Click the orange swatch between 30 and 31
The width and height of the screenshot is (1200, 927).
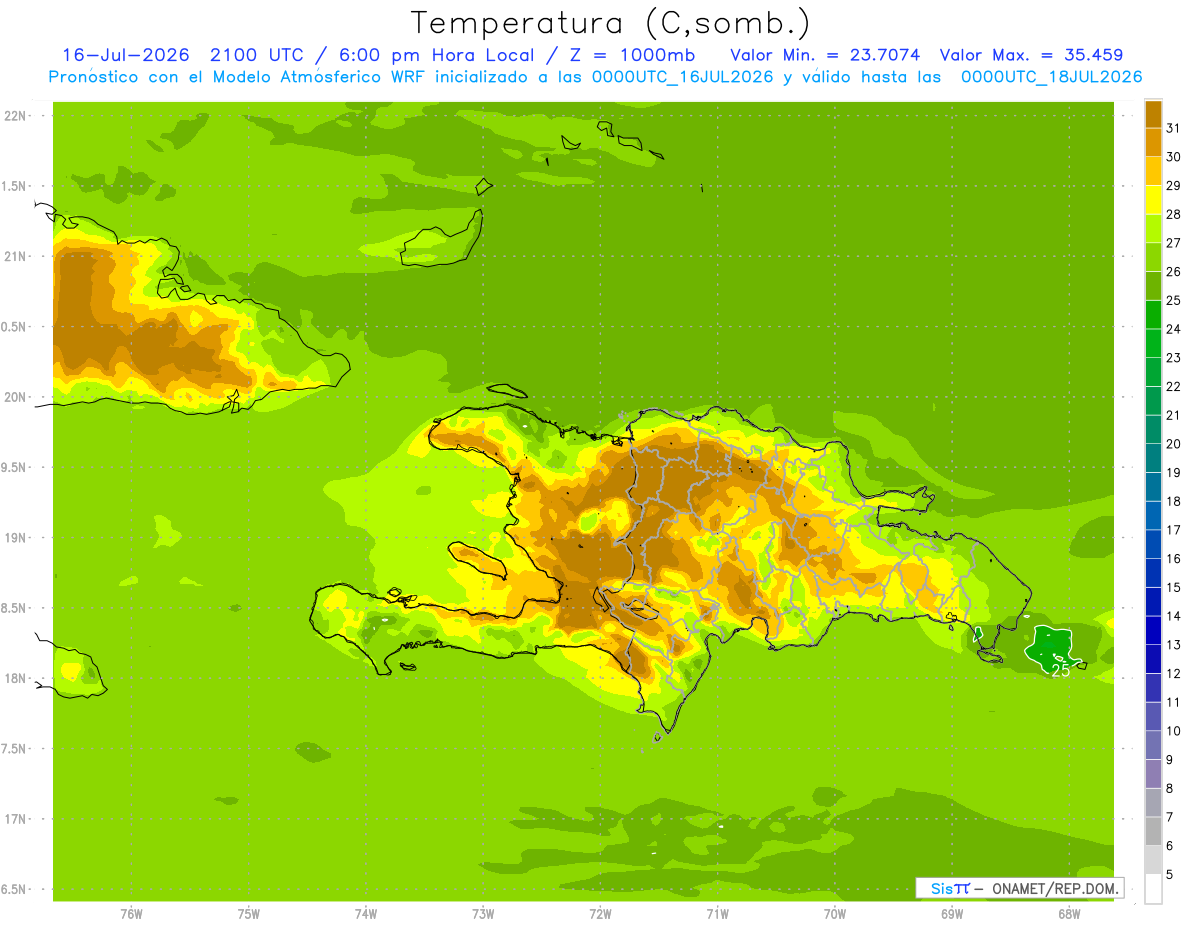pos(1153,143)
